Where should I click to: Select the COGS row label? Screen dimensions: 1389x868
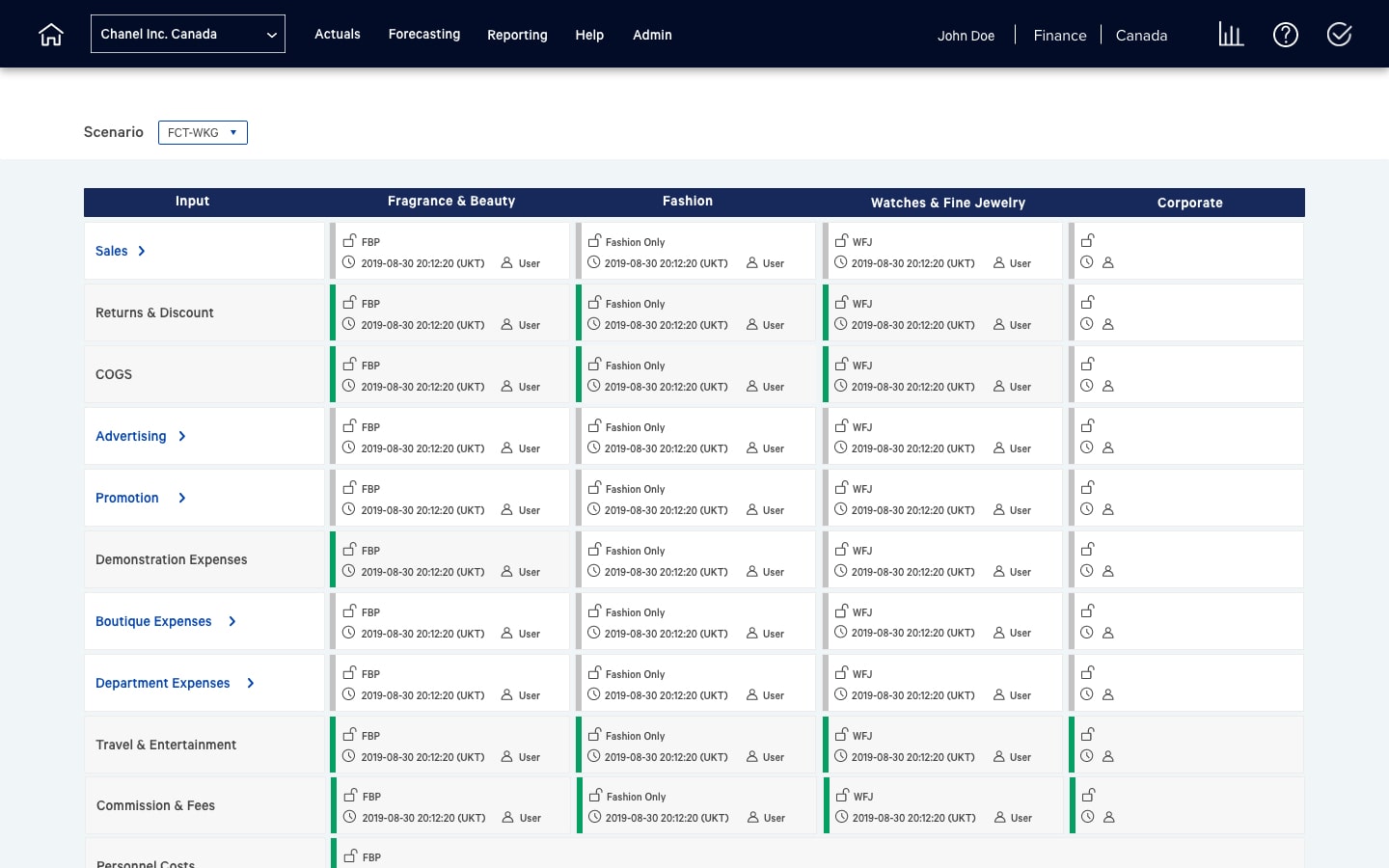tap(114, 374)
